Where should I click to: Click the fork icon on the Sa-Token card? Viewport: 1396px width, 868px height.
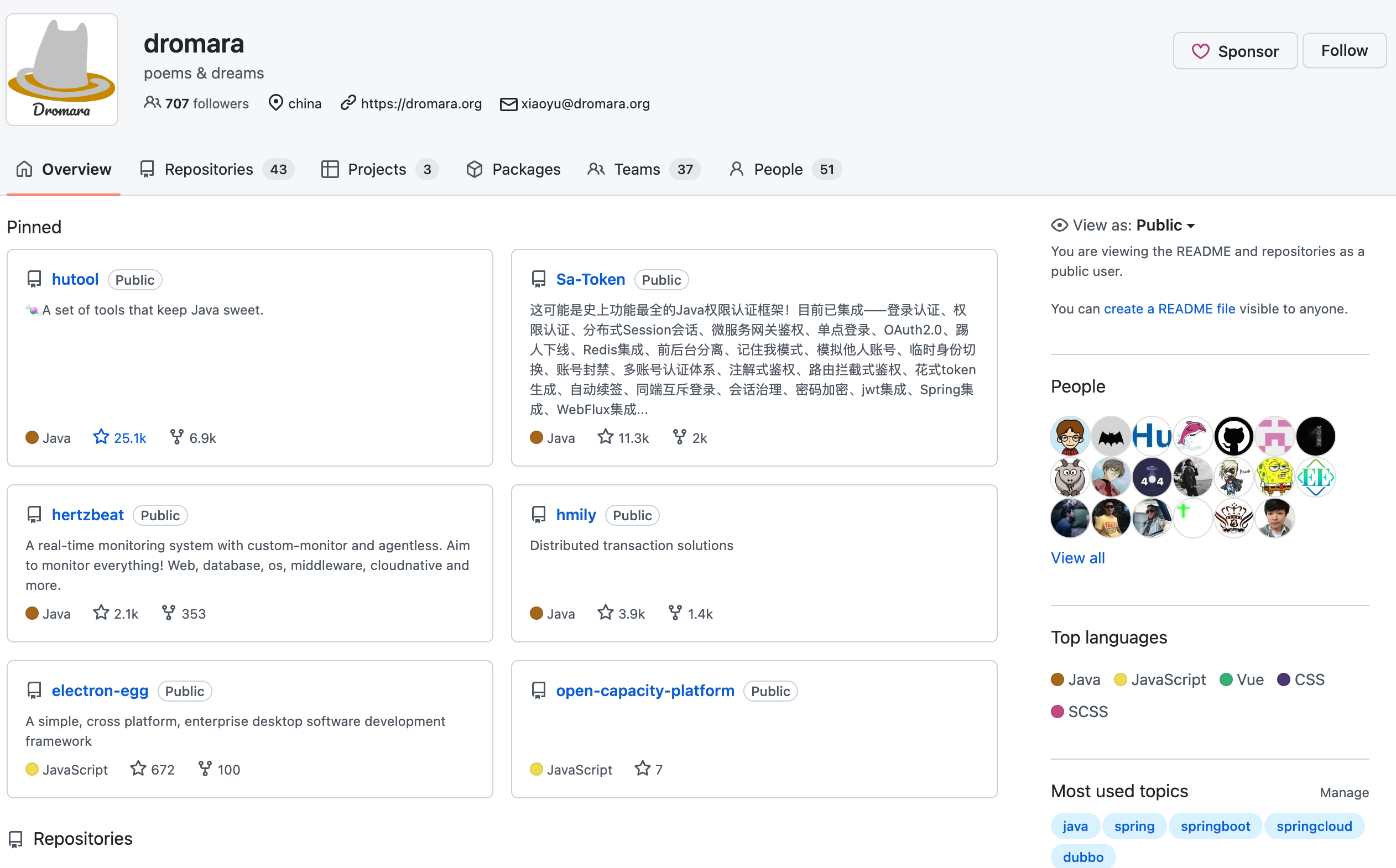(679, 437)
